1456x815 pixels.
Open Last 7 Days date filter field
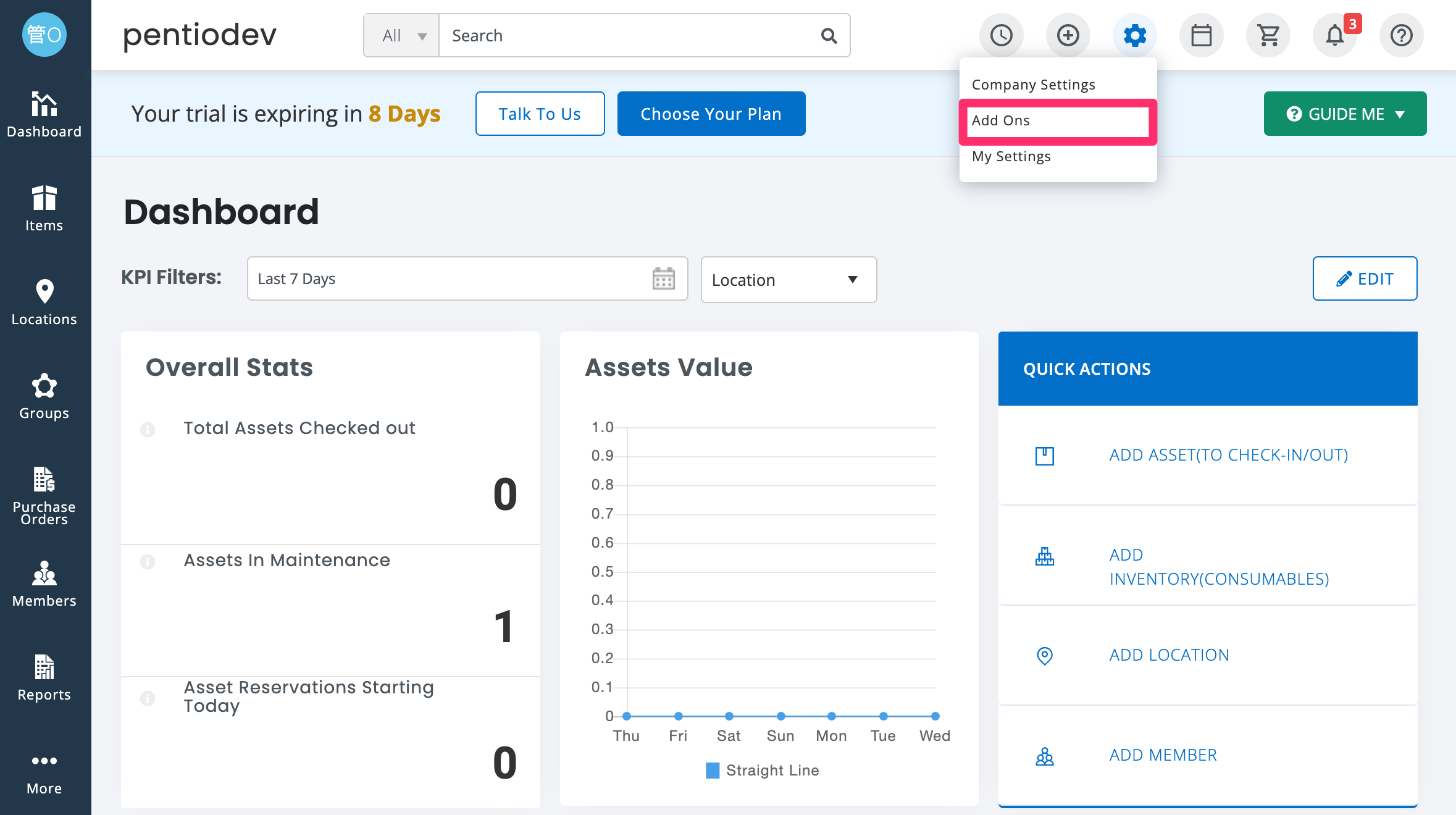coord(467,278)
